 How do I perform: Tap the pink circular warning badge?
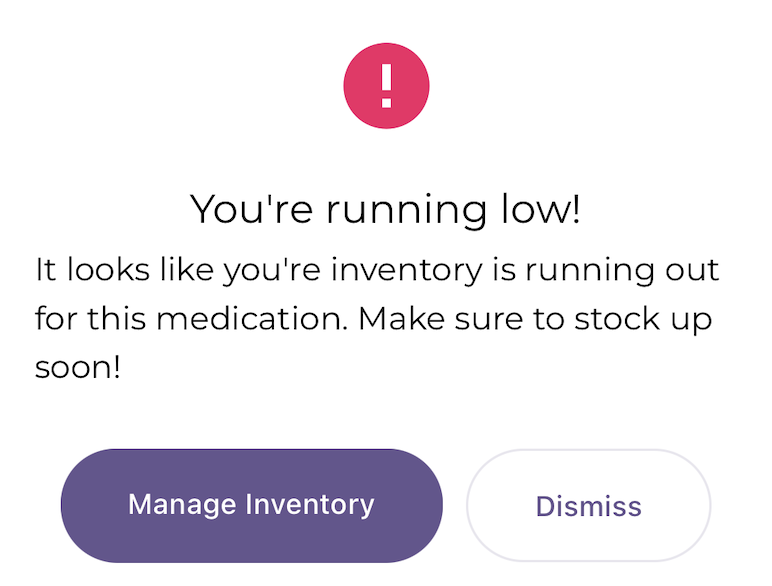386,86
